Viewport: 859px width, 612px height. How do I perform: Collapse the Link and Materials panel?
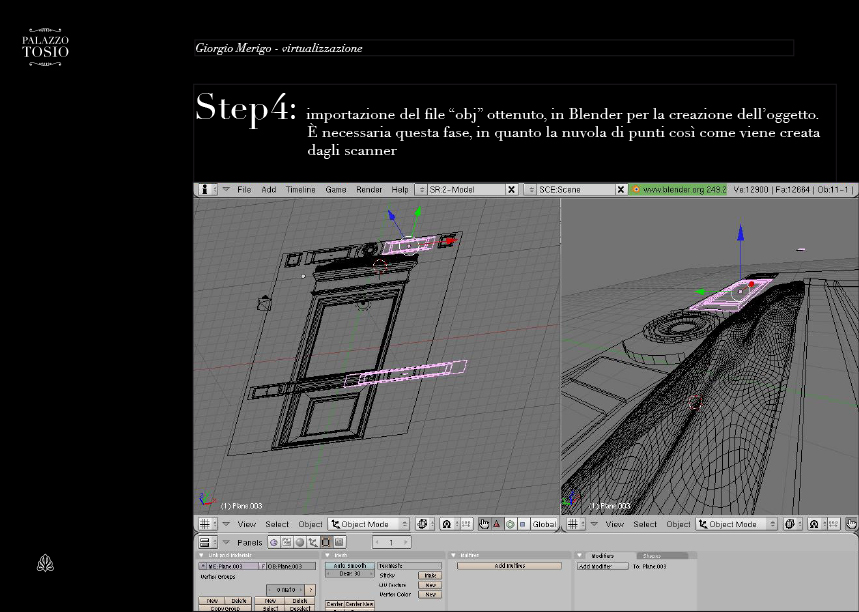click(202, 556)
